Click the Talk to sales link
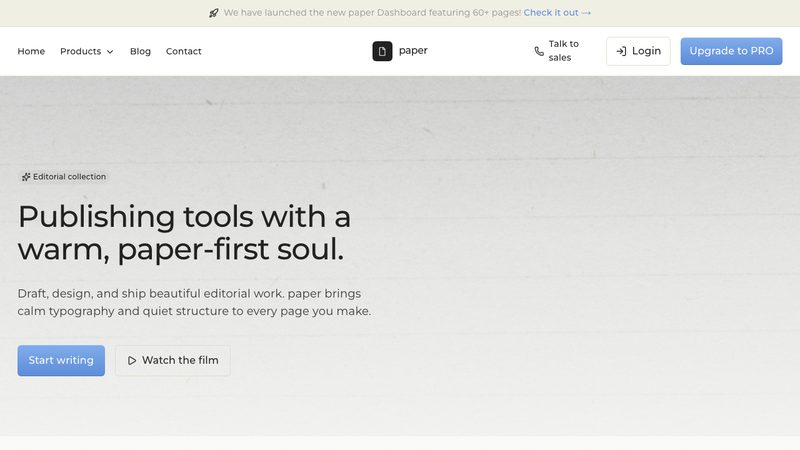The width and height of the screenshot is (800, 450). tap(557, 51)
